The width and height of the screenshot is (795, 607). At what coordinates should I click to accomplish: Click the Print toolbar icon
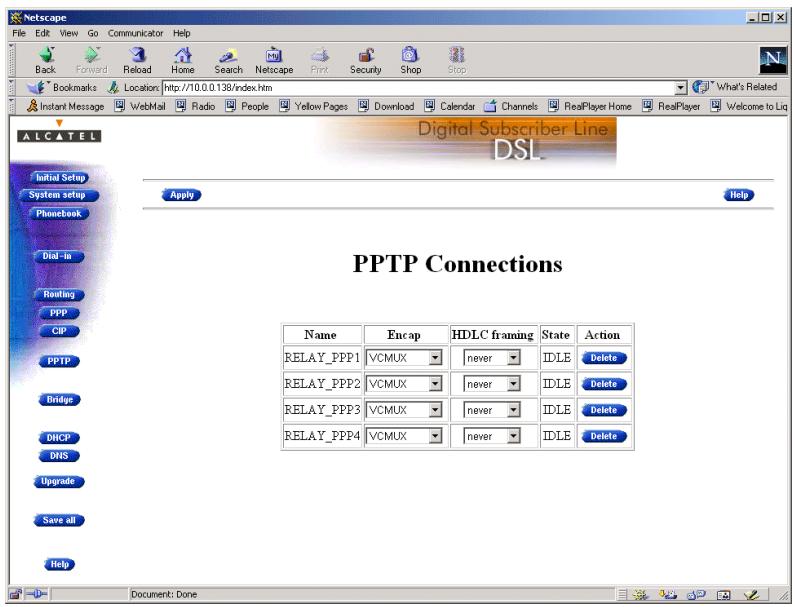click(x=319, y=60)
